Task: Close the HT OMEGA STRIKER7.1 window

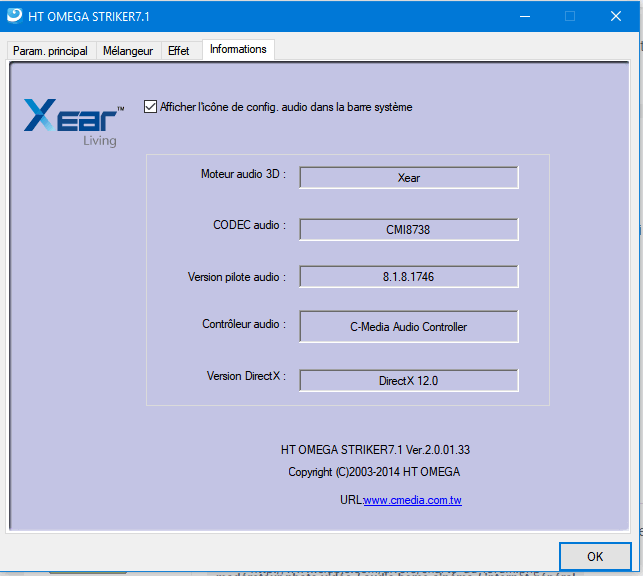Action: [616, 16]
